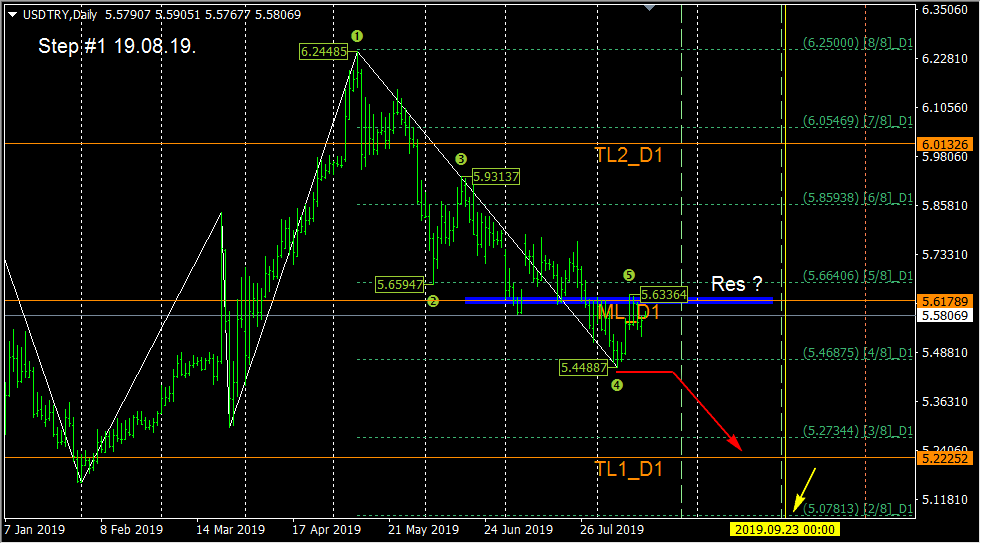Click the (5.27344) [3/8]_D1 level label
This screenshot has width=981, height=544.
(858, 431)
